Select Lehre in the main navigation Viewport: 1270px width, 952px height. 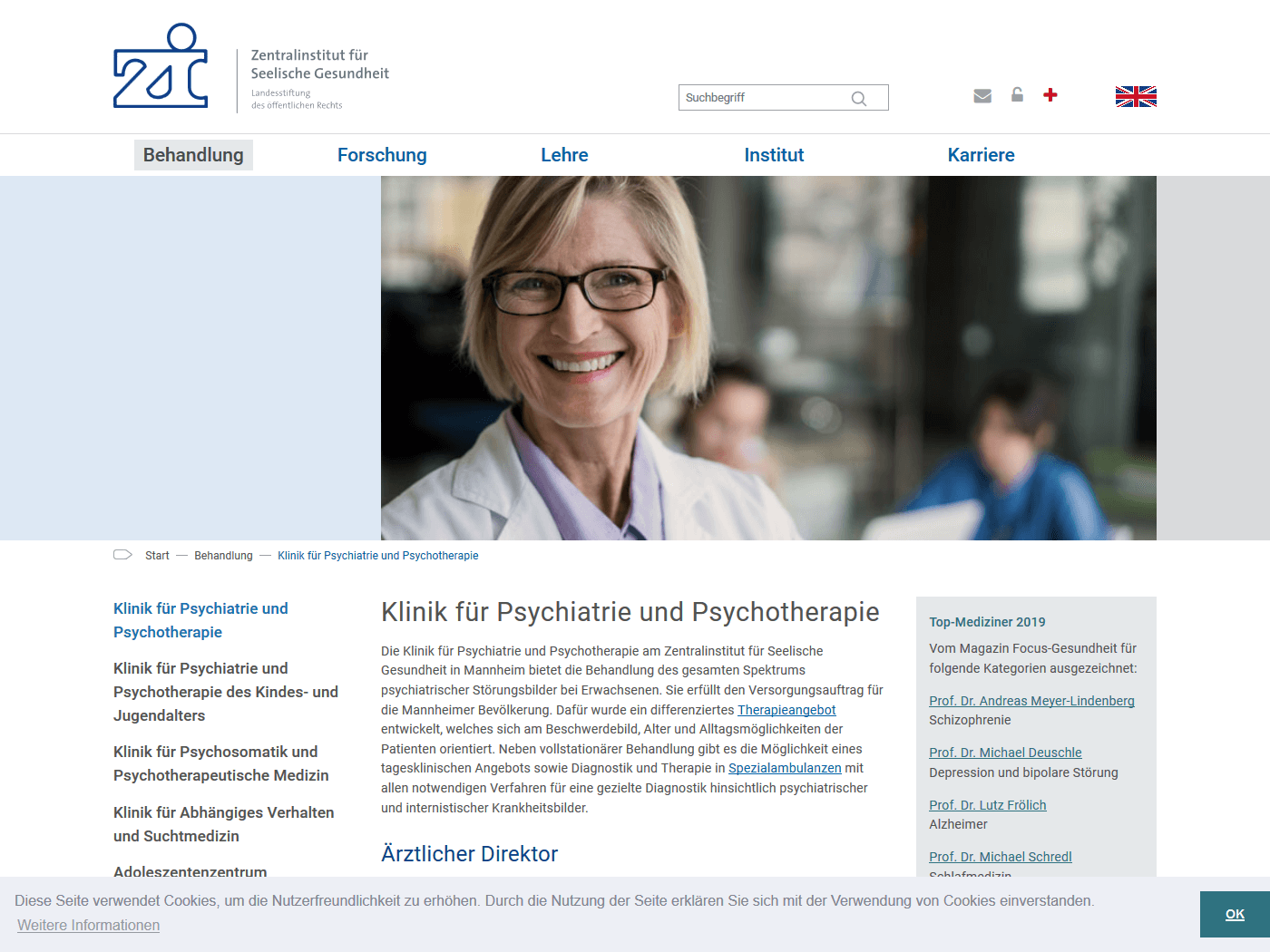(x=564, y=155)
